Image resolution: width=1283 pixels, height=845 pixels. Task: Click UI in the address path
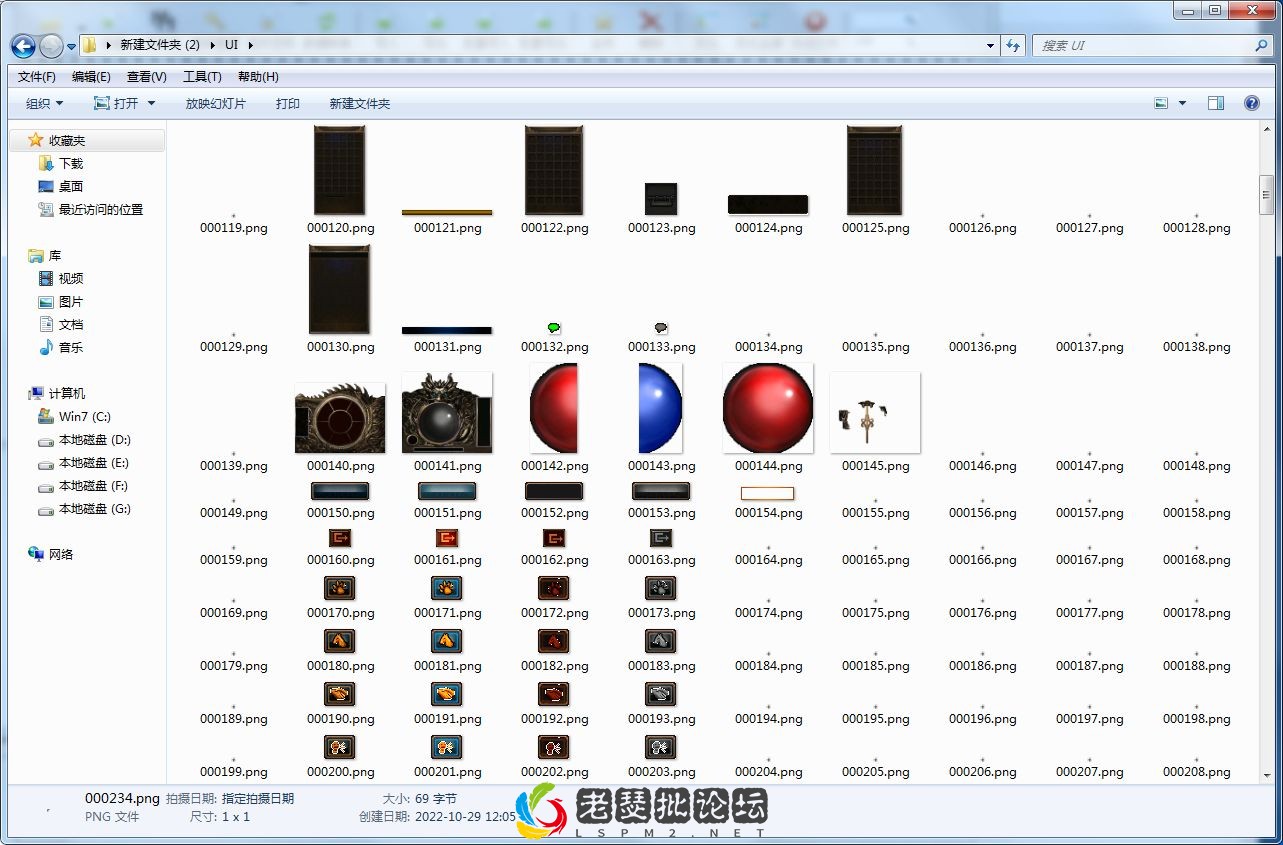[231, 45]
